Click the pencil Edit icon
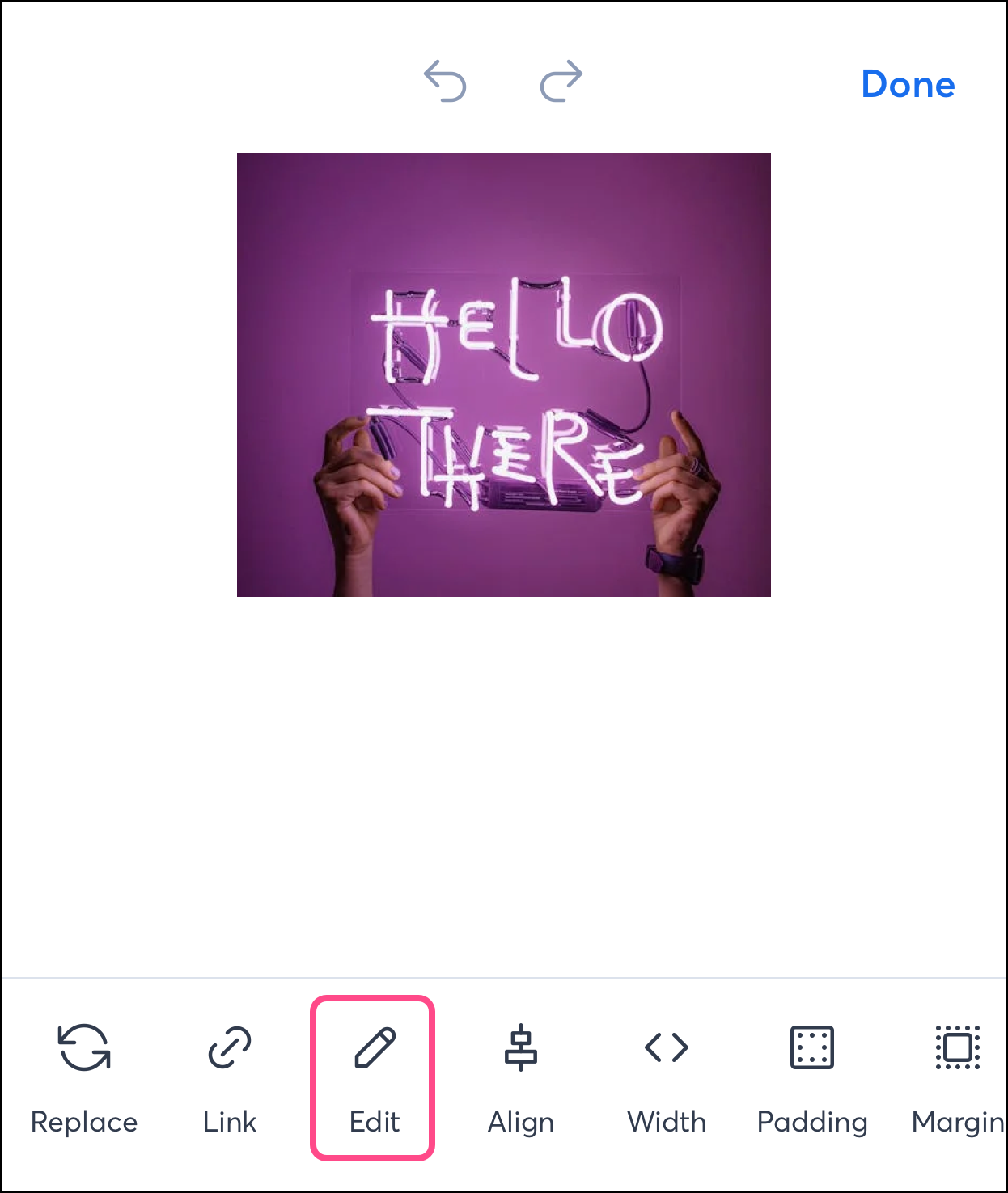The width and height of the screenshot is (1008, 1193). point(375,1047)
